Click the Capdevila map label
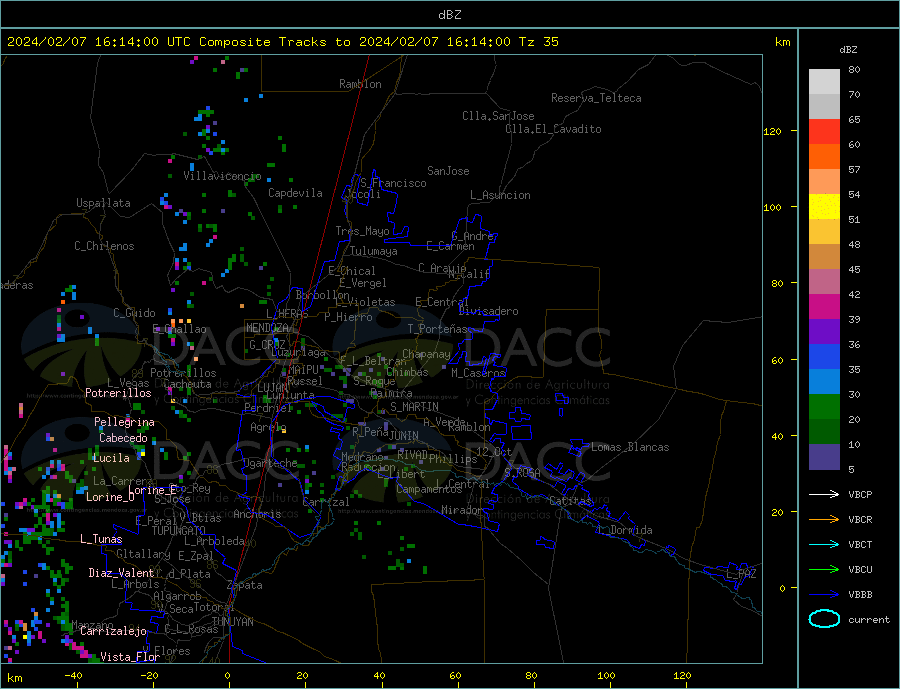900x689 pixels. 295,193
